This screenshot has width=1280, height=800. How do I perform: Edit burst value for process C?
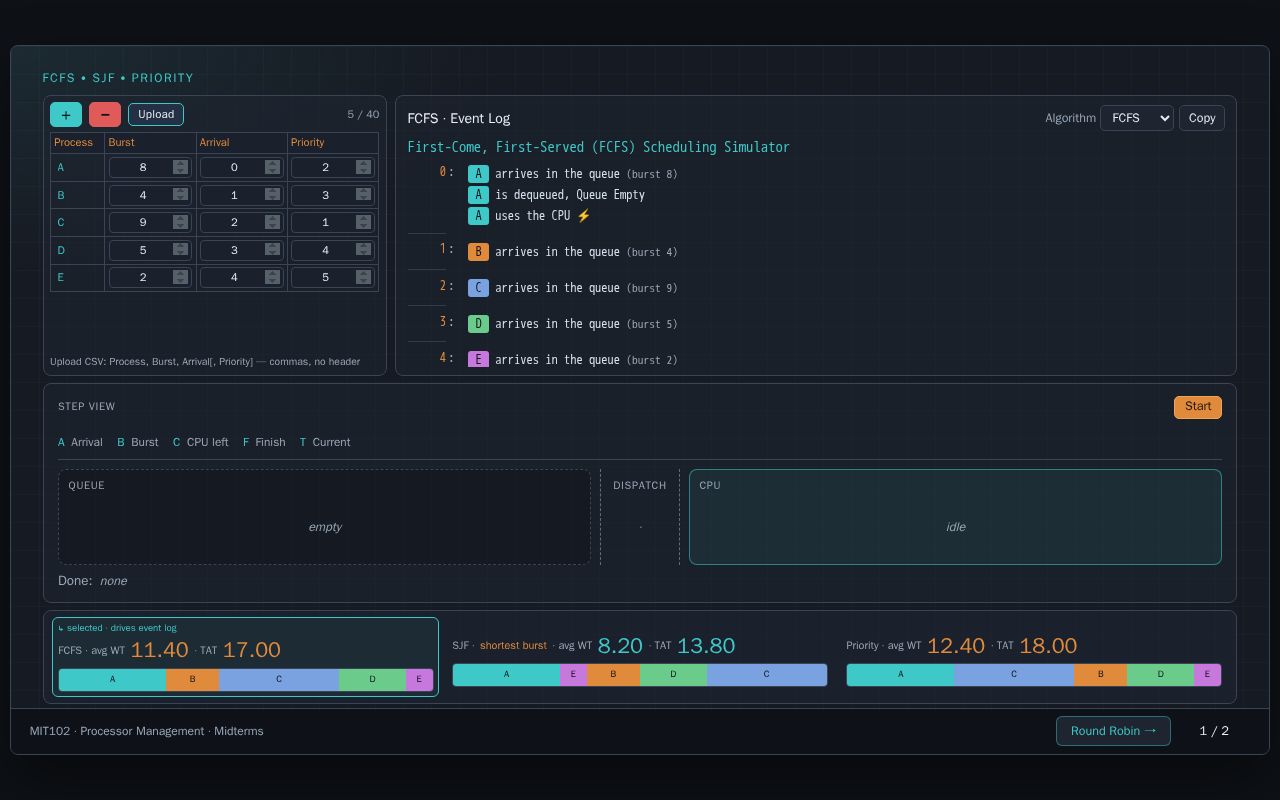click(150, 222)
